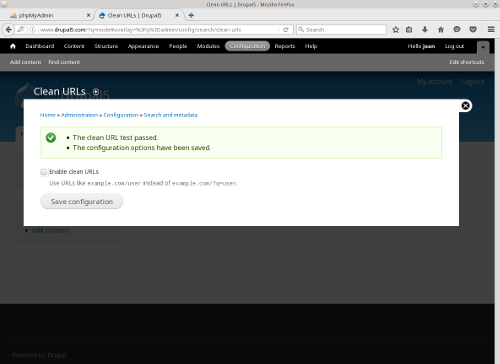Click the Pocket icon in browser toolbar
This screenshot has height=364, width=500.
point(473,30)
